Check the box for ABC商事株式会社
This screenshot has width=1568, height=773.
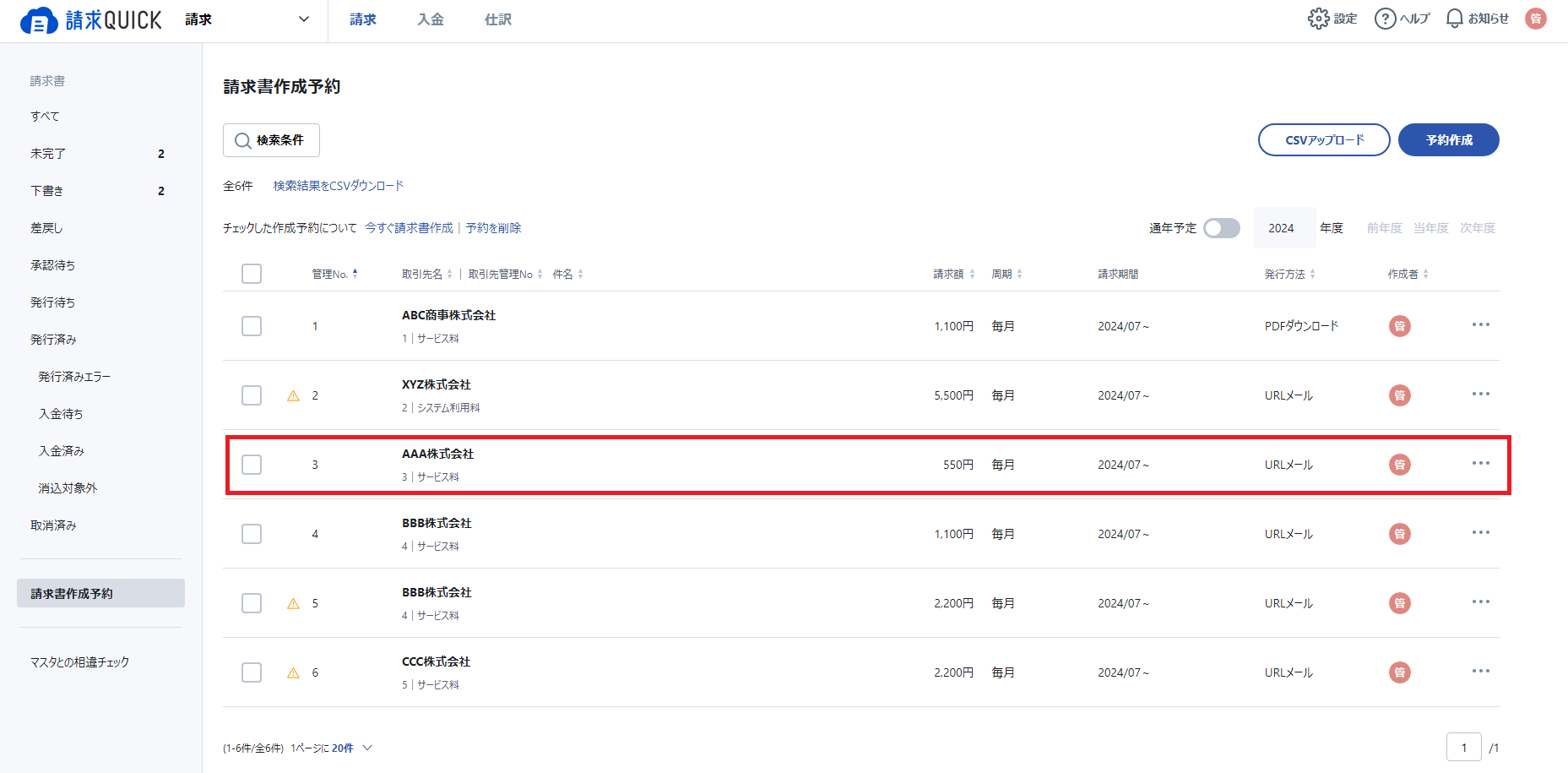(x=252, y=326)
